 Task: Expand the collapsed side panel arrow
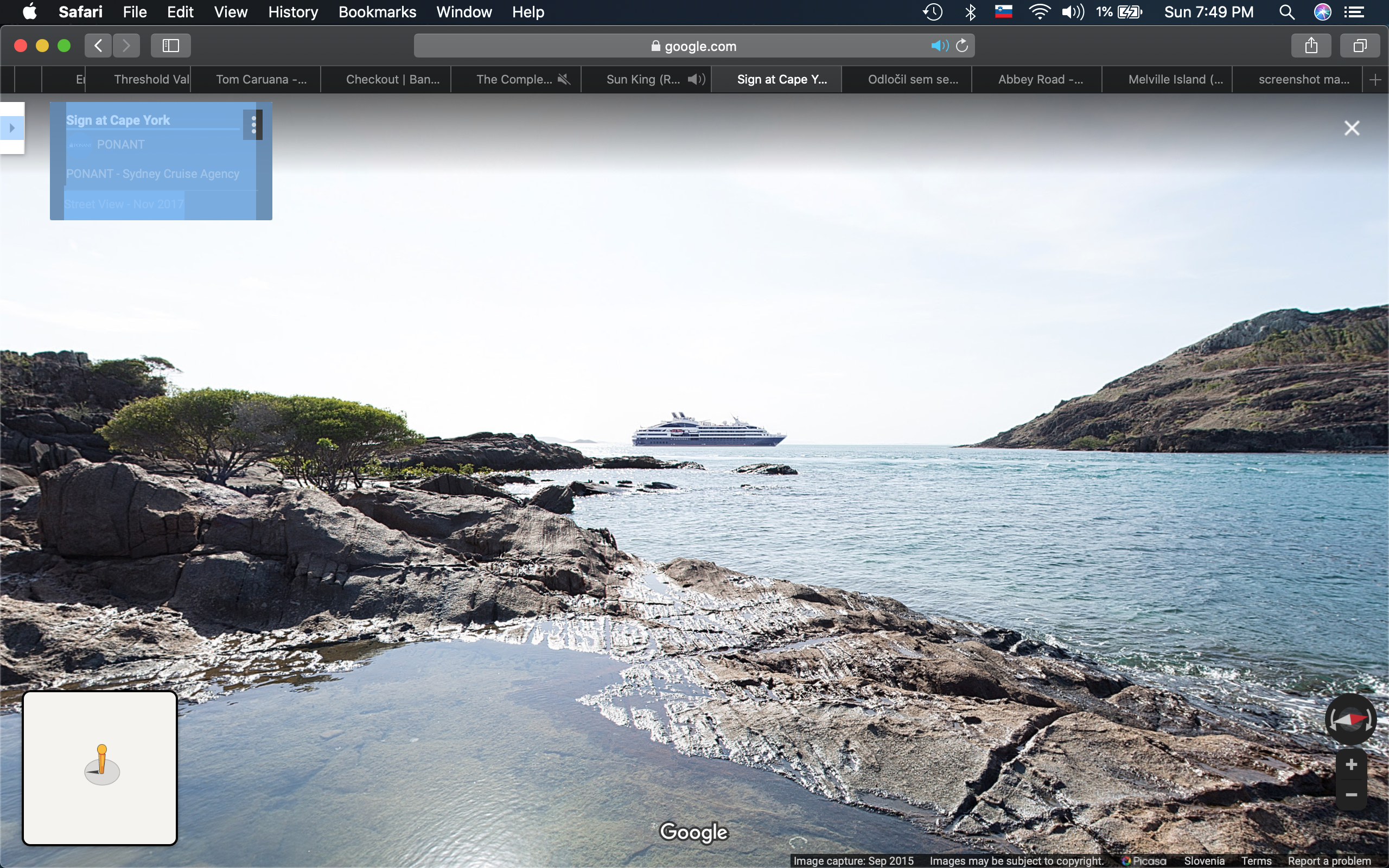tap(12, 128)
